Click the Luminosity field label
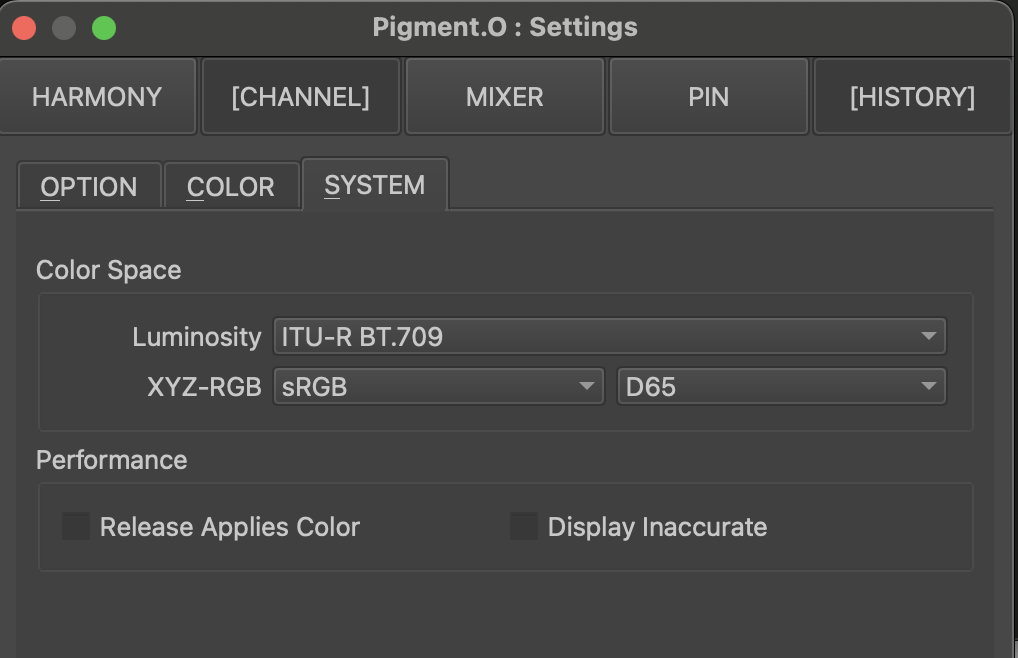Screen dimensions: 1018x658 pyautogui.click(x=197, y=337)
